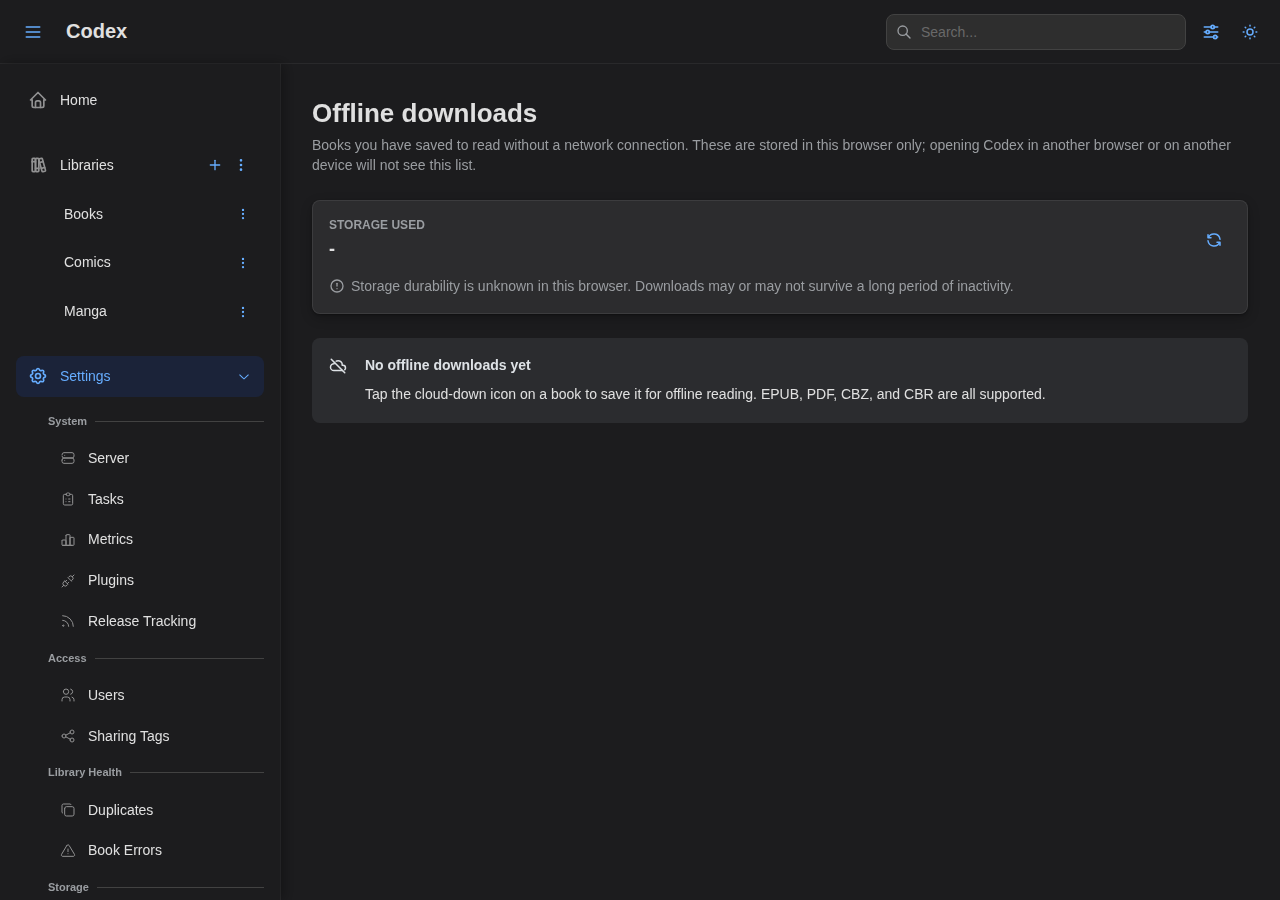Click the Tasks clipboard icon
Viewport: 1280px width, 900px height.
(x=68, y=499)
